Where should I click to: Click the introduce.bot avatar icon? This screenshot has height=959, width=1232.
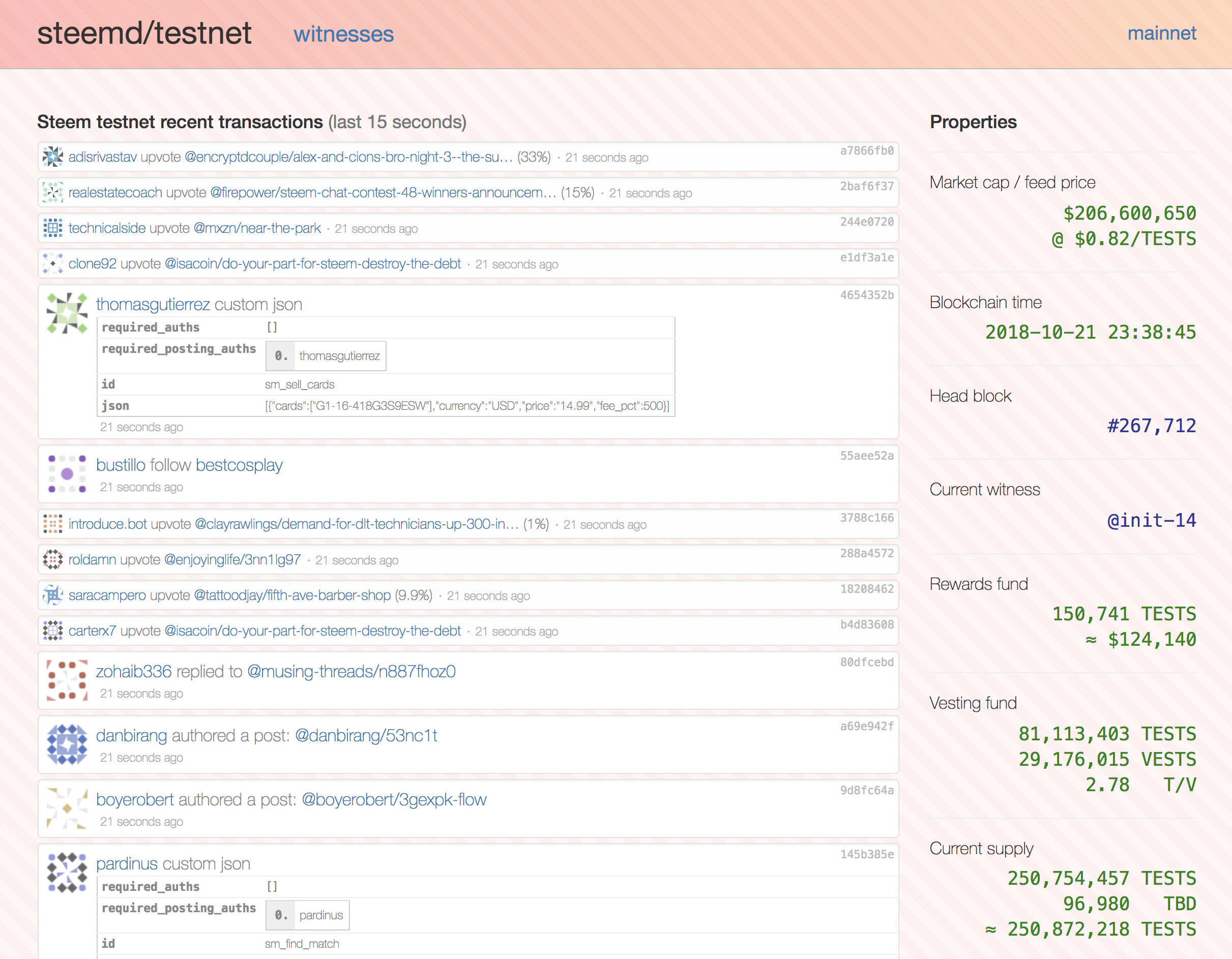coord(52,524)
